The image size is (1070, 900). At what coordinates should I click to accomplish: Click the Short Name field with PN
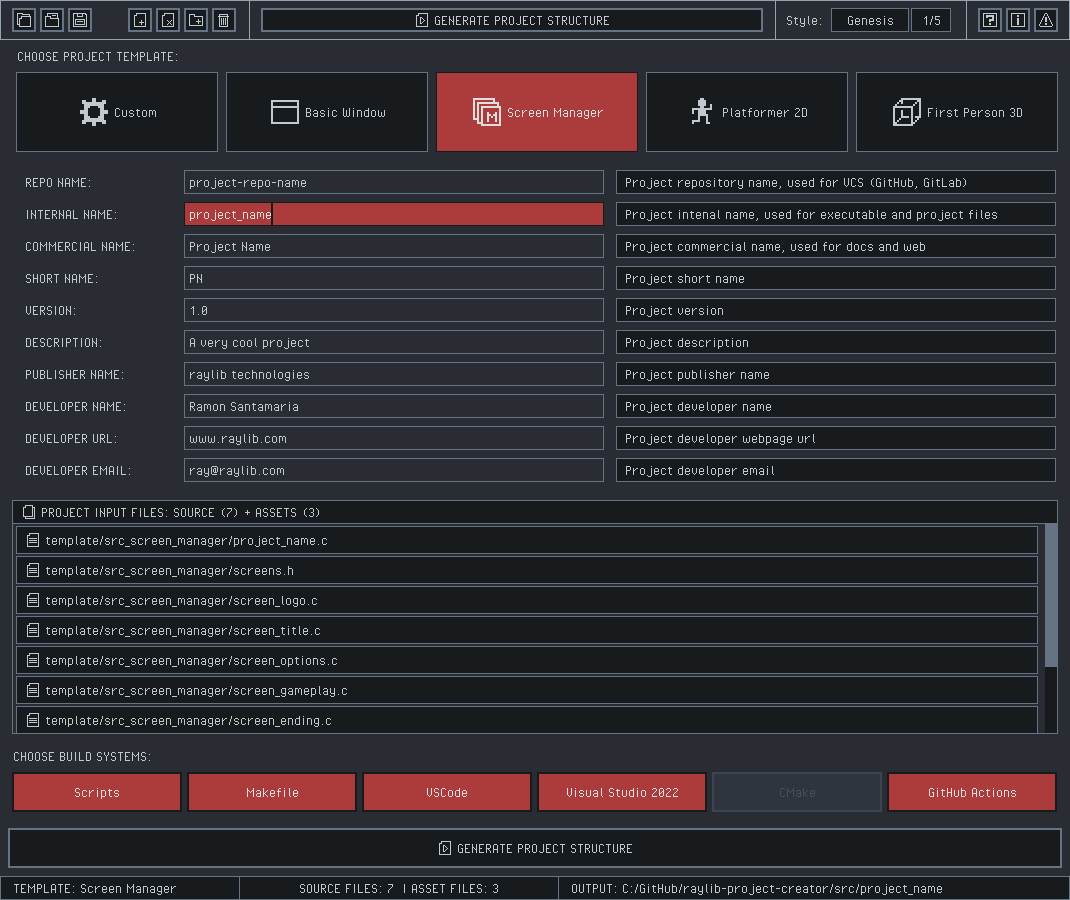(x=394, y=278)
